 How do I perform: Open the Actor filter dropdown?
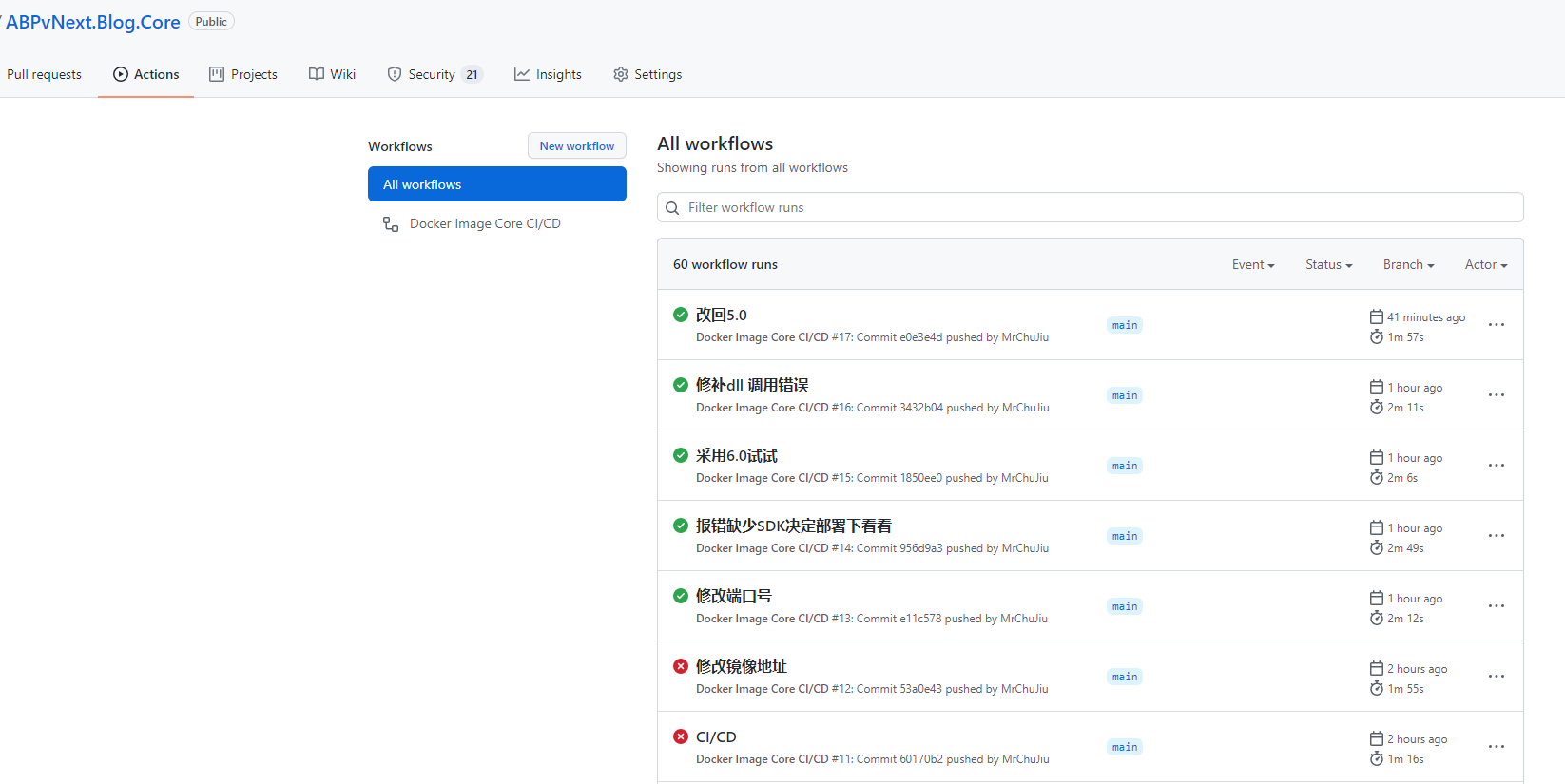pyautogui.click(x=1485, y=265)
